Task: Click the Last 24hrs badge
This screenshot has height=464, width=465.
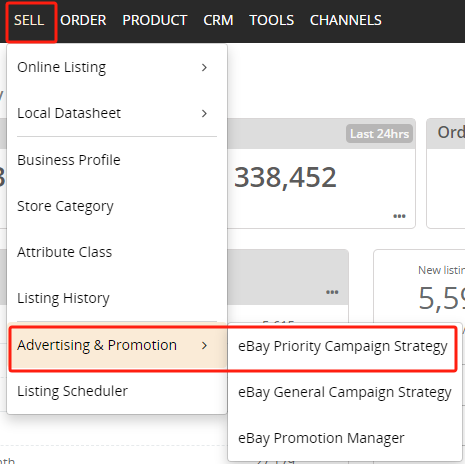Action: [x=379, y=134]
